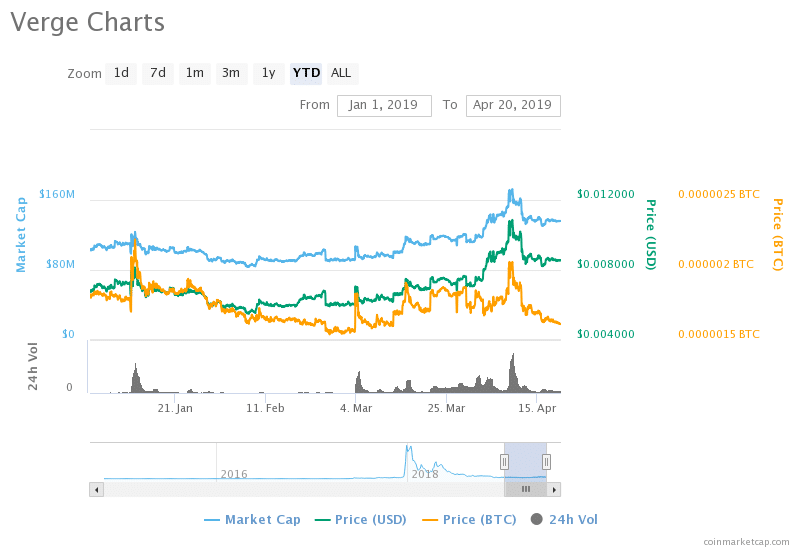The image size is (800, 550).
Task: Click the 0.0000025 BTC axis value
Action: pos(718,194)
